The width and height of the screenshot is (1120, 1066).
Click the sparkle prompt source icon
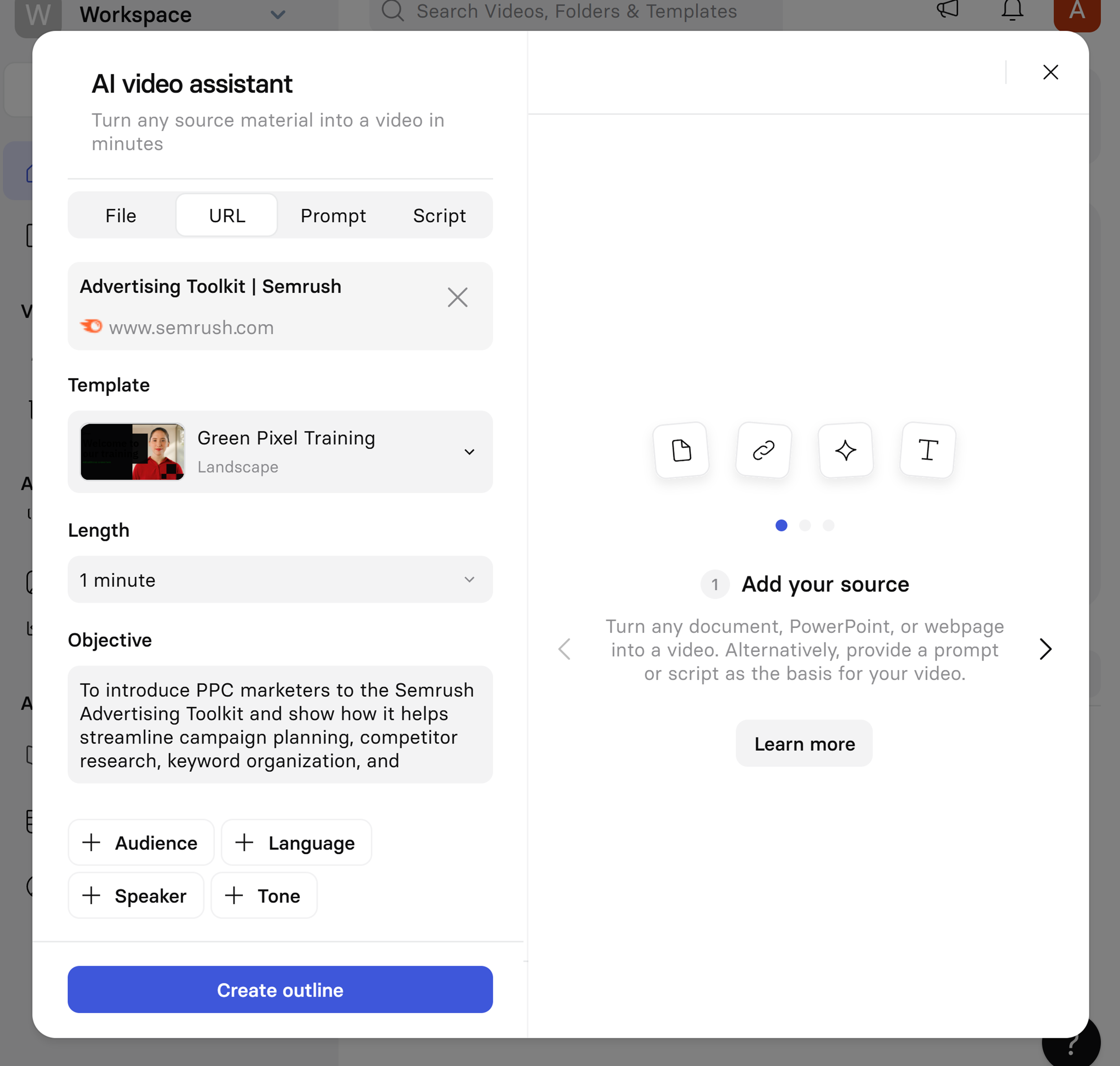pos(845,450)
